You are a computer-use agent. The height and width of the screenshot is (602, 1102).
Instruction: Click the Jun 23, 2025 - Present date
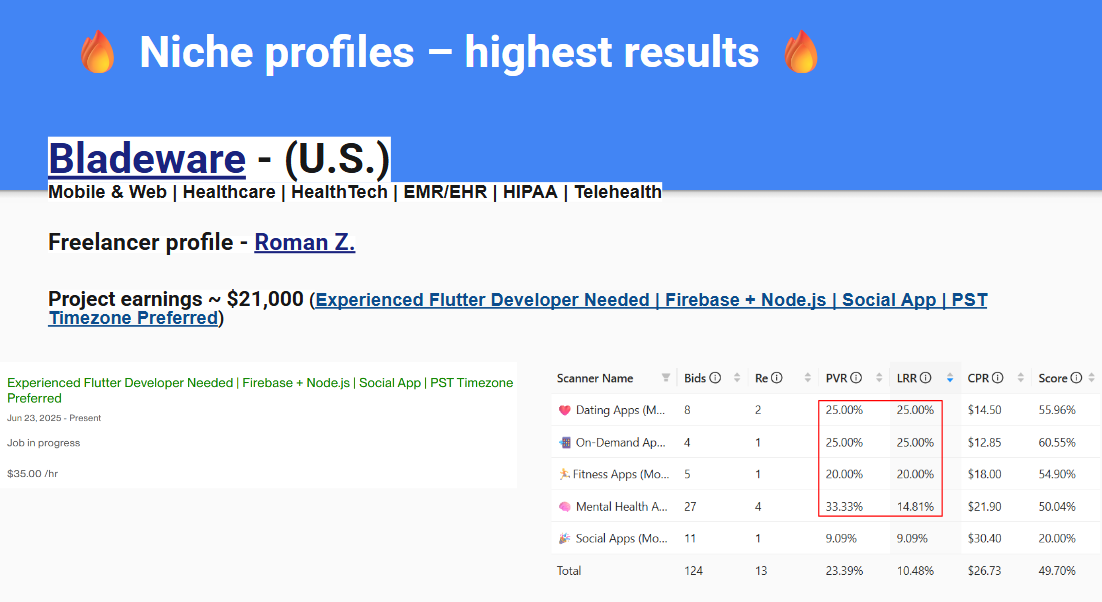tap(54, 417)
